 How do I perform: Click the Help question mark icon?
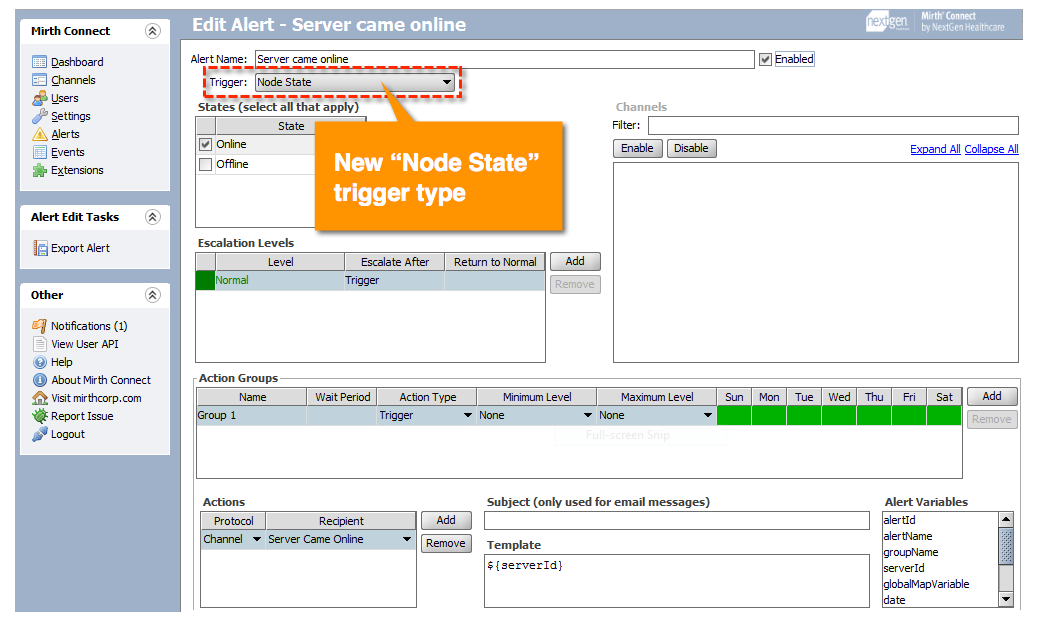coord(40,362)
